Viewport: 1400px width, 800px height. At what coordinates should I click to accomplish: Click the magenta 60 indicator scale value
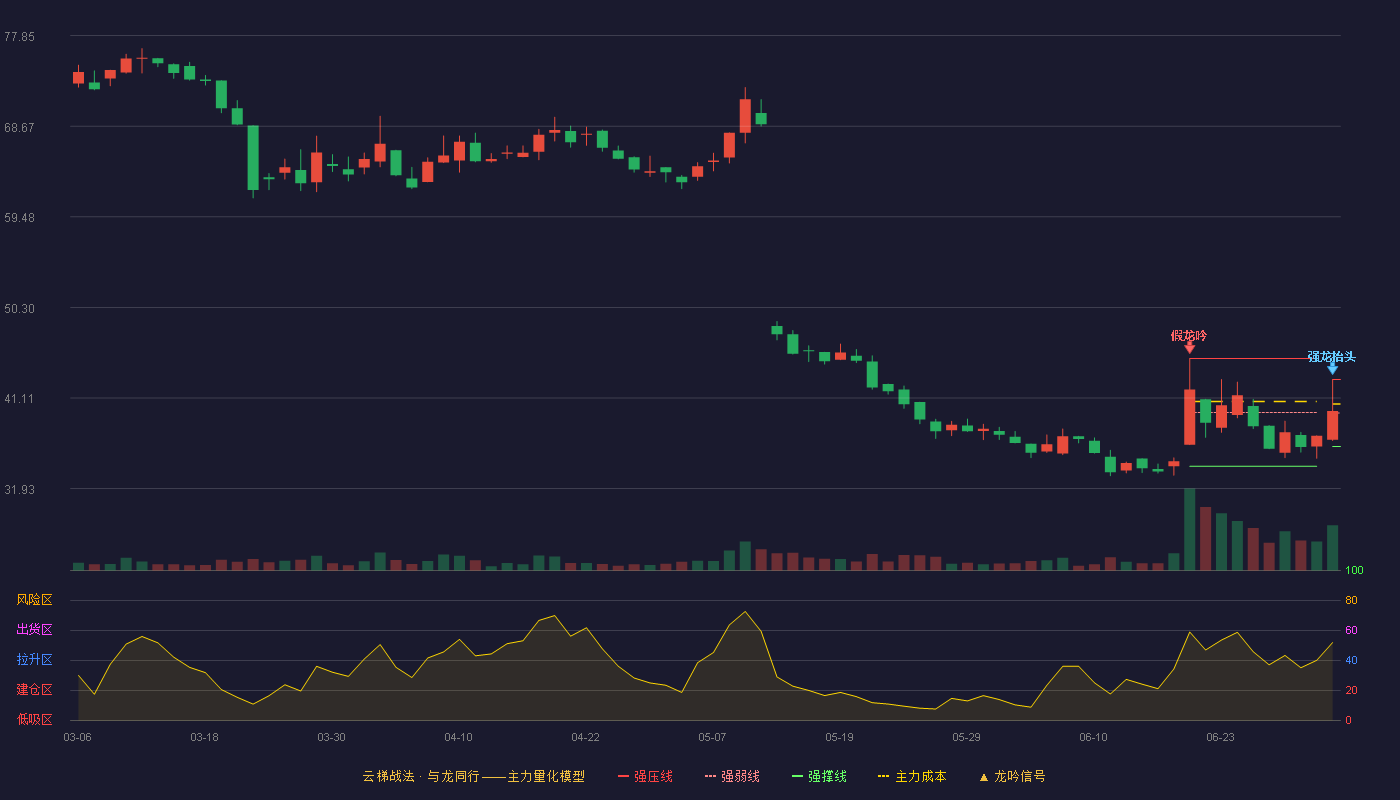[1351, 631]
